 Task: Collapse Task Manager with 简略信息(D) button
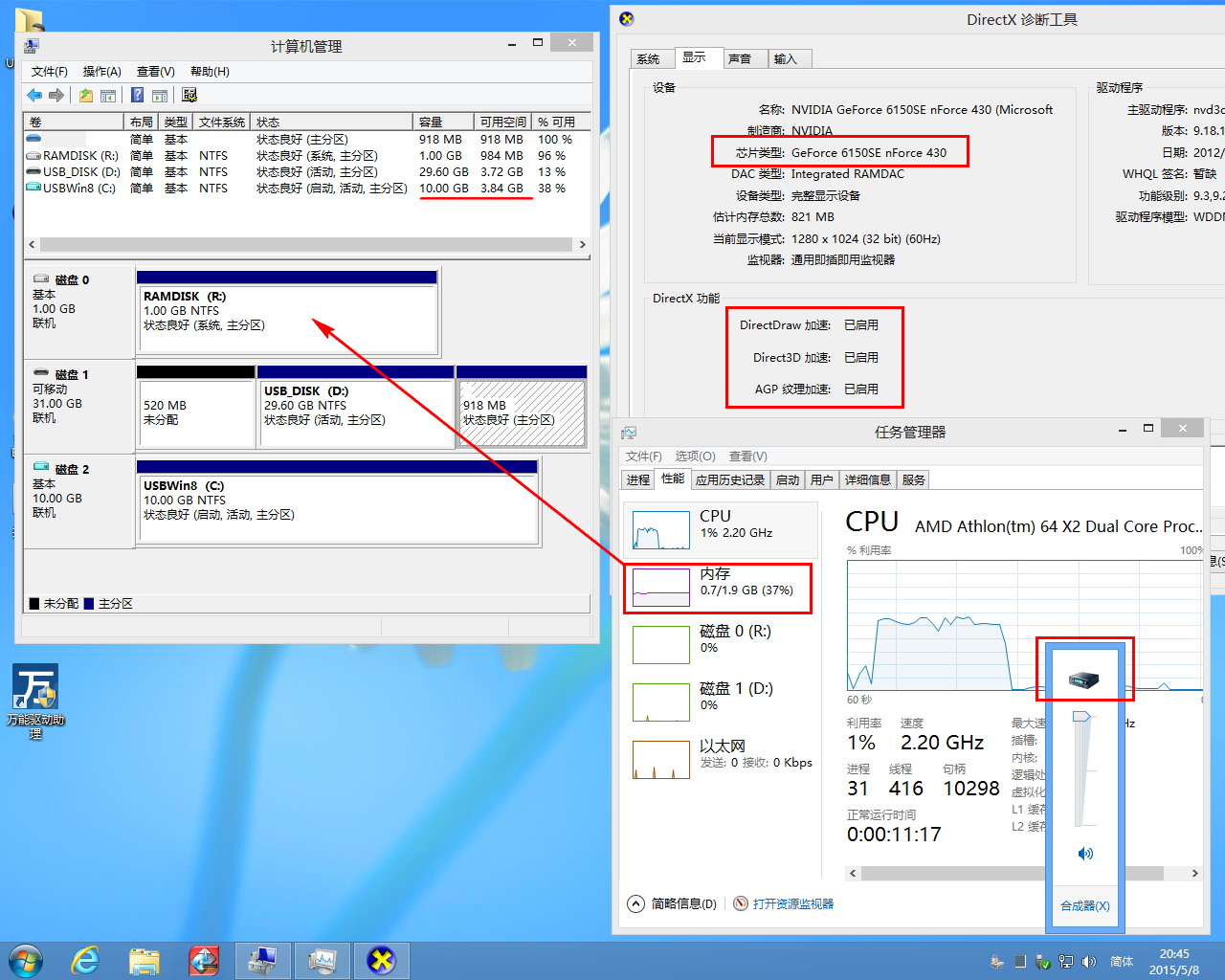point(673,903)
